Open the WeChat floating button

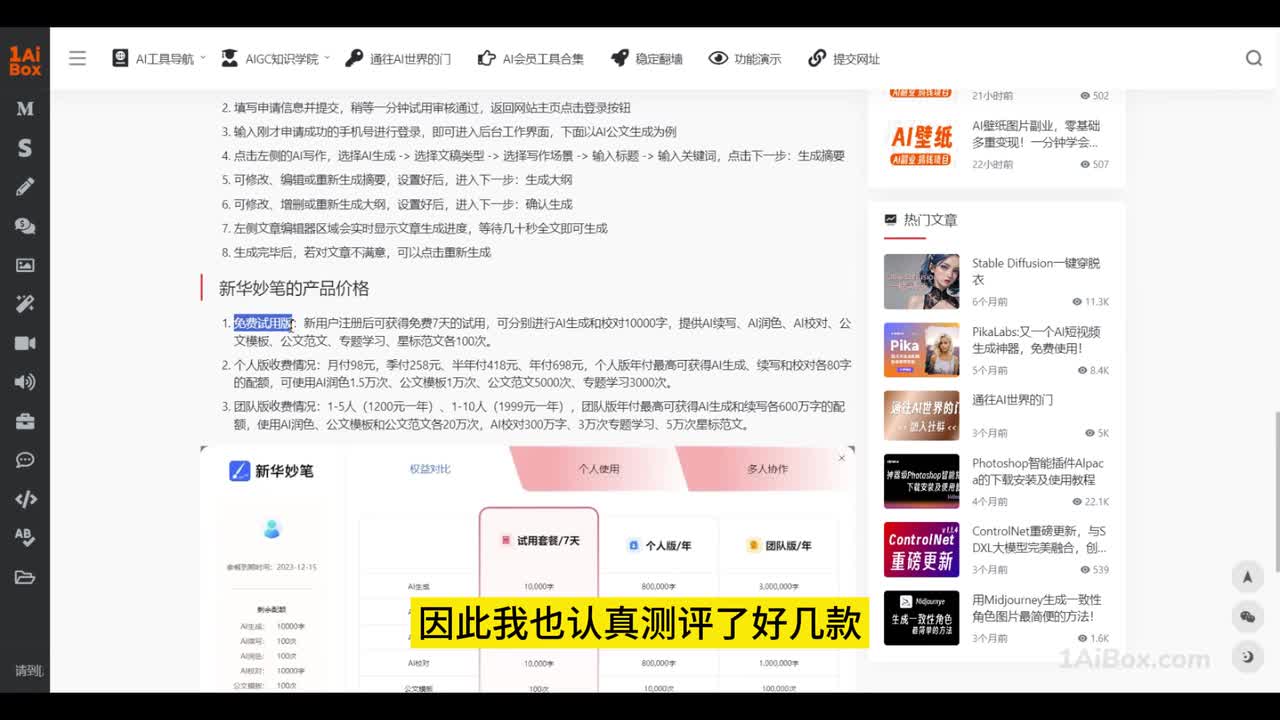point(1247,617)
